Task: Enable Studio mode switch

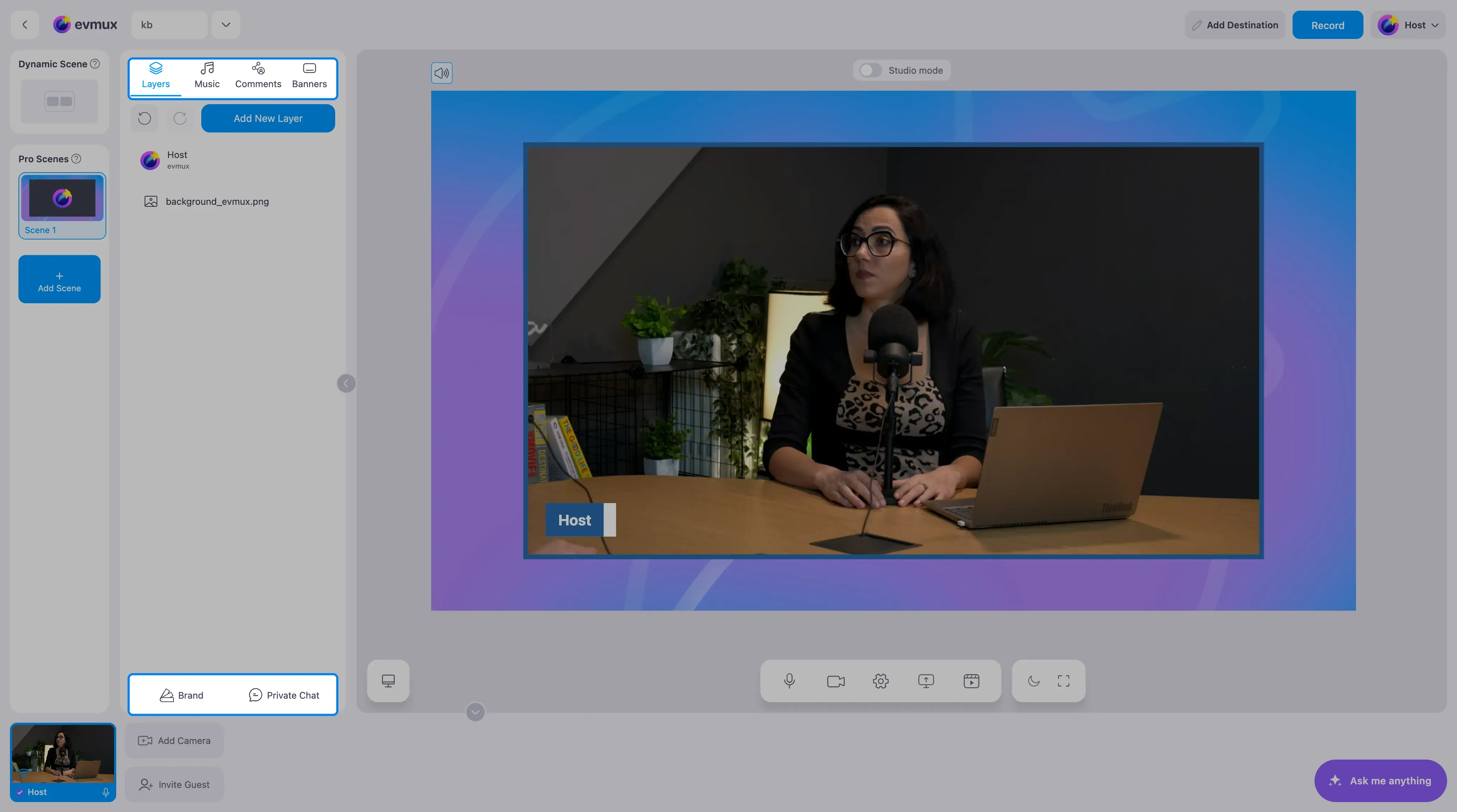Action: point(870,70)
